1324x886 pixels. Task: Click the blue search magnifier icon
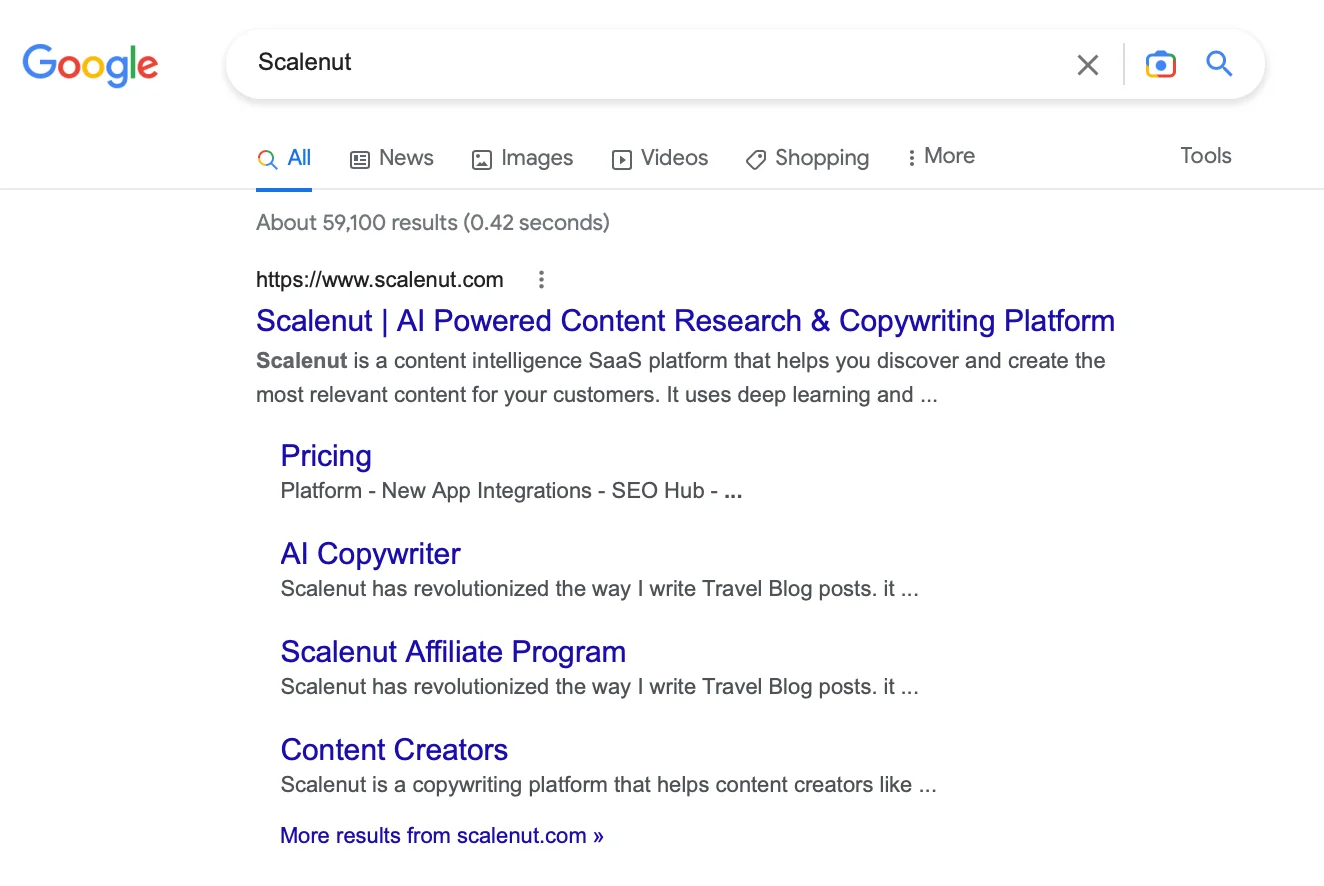[x=1219, y=63]
